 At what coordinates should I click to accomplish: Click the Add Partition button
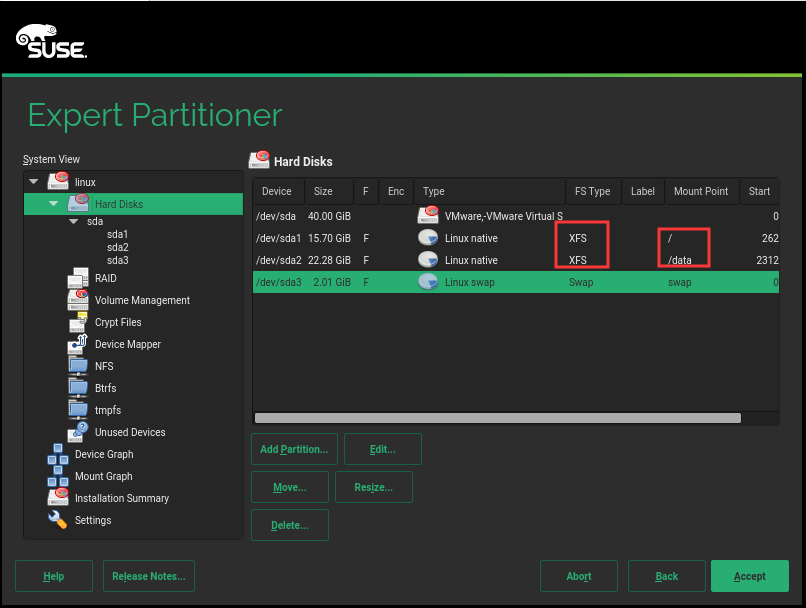point(293,449)
